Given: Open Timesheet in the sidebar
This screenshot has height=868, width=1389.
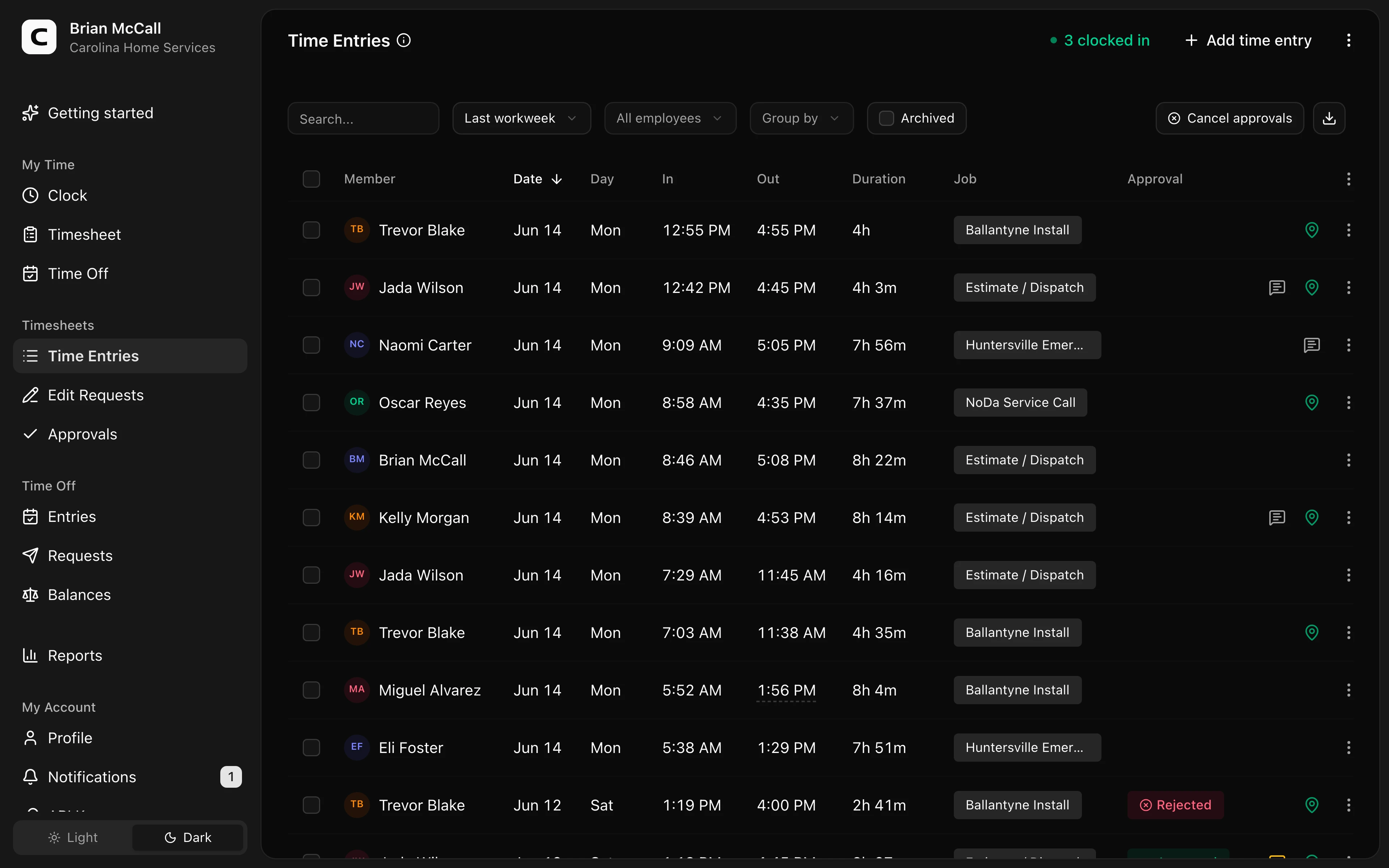Looking at the screenshot, I should coord(130,235).
